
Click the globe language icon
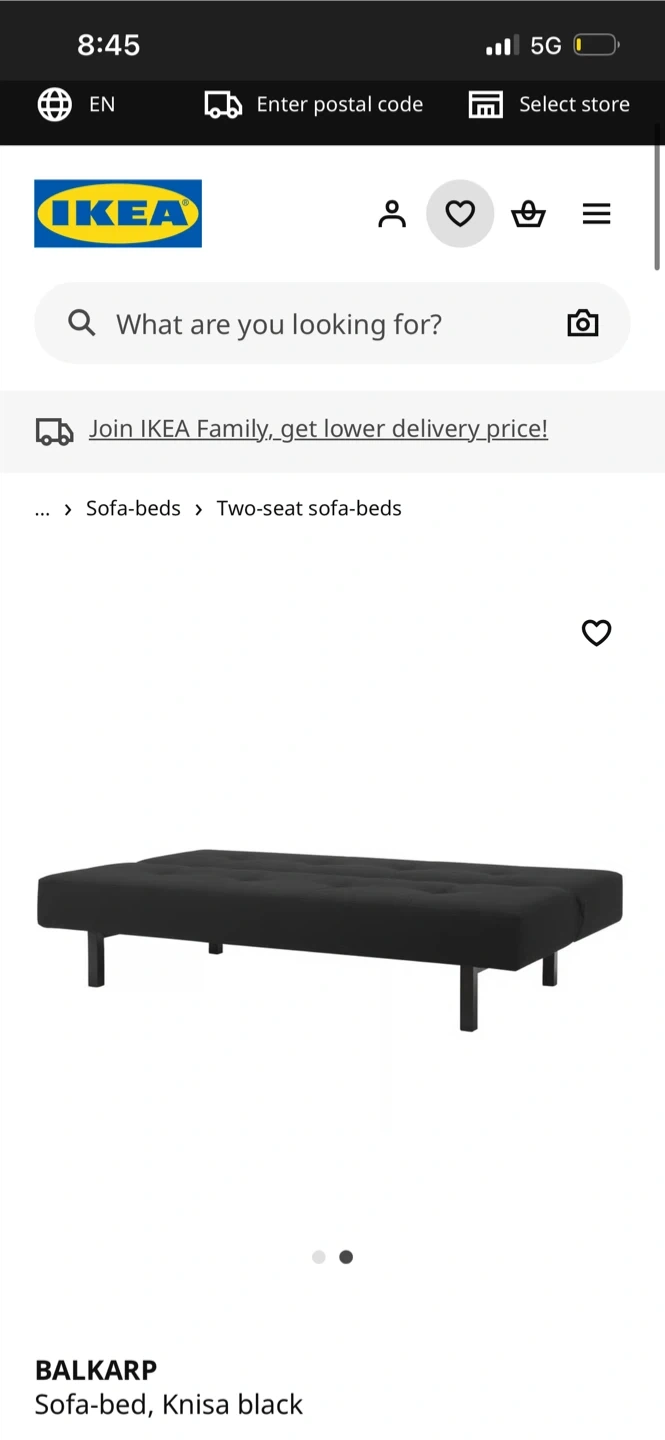pos(55,104)
